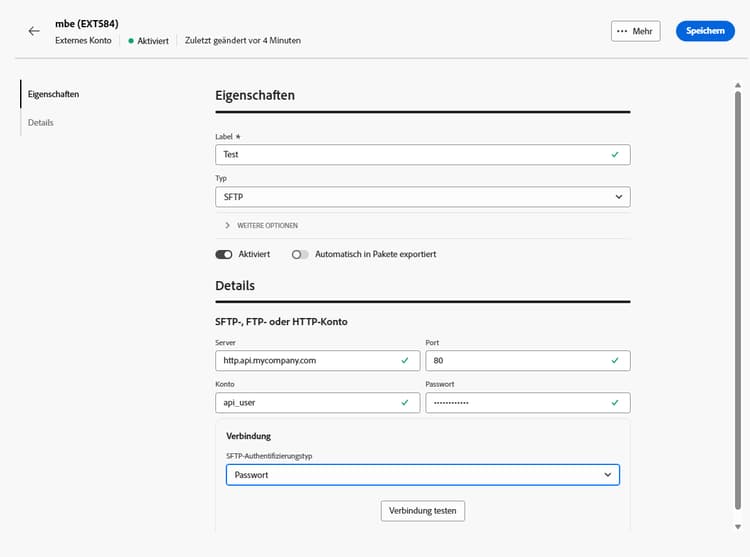The image size is (750, 557).
Task: Click into the Server input field
Action: click(x=305, y=360)
